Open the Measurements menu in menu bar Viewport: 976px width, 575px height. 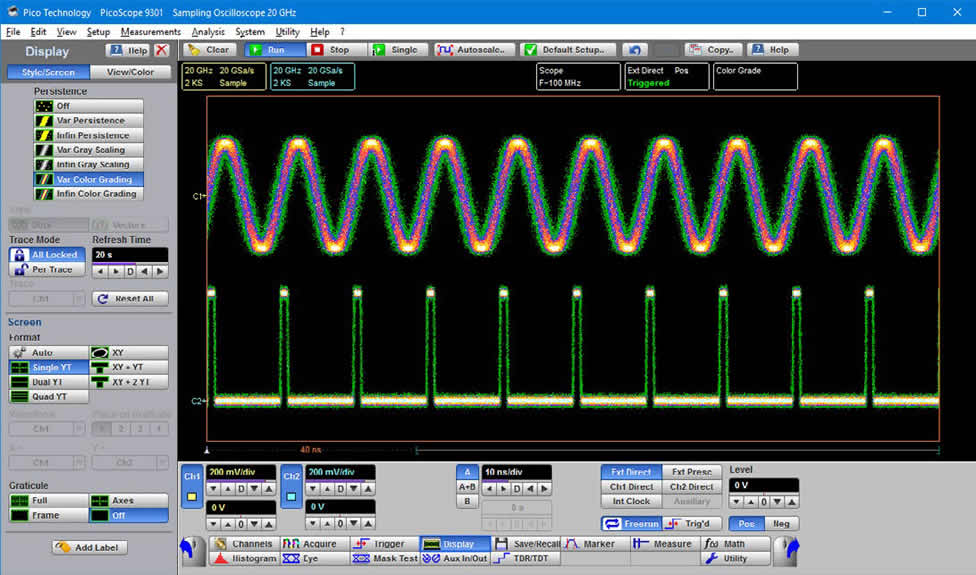pos(151,32)
